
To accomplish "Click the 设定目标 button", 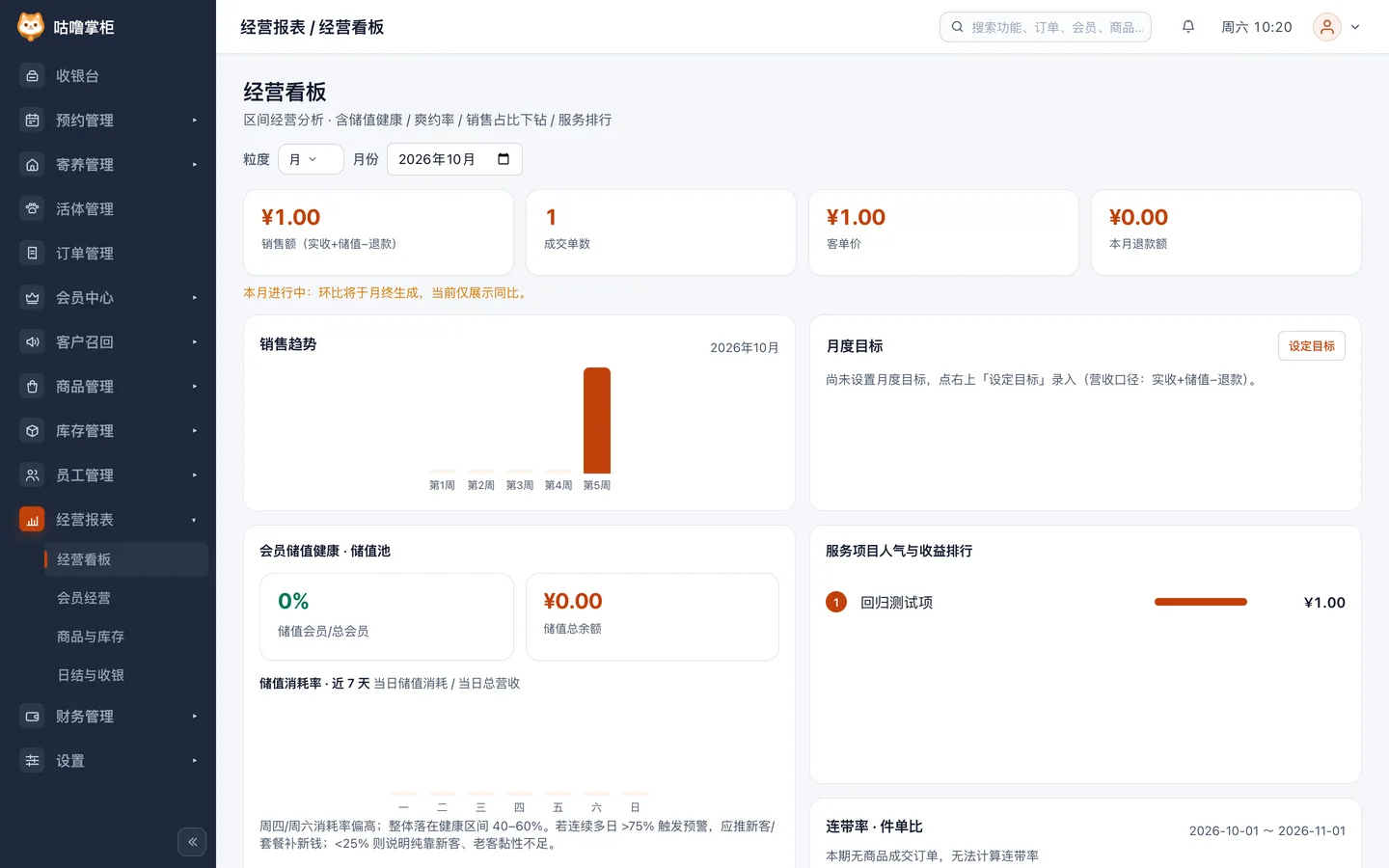I will pos(1312,346).
